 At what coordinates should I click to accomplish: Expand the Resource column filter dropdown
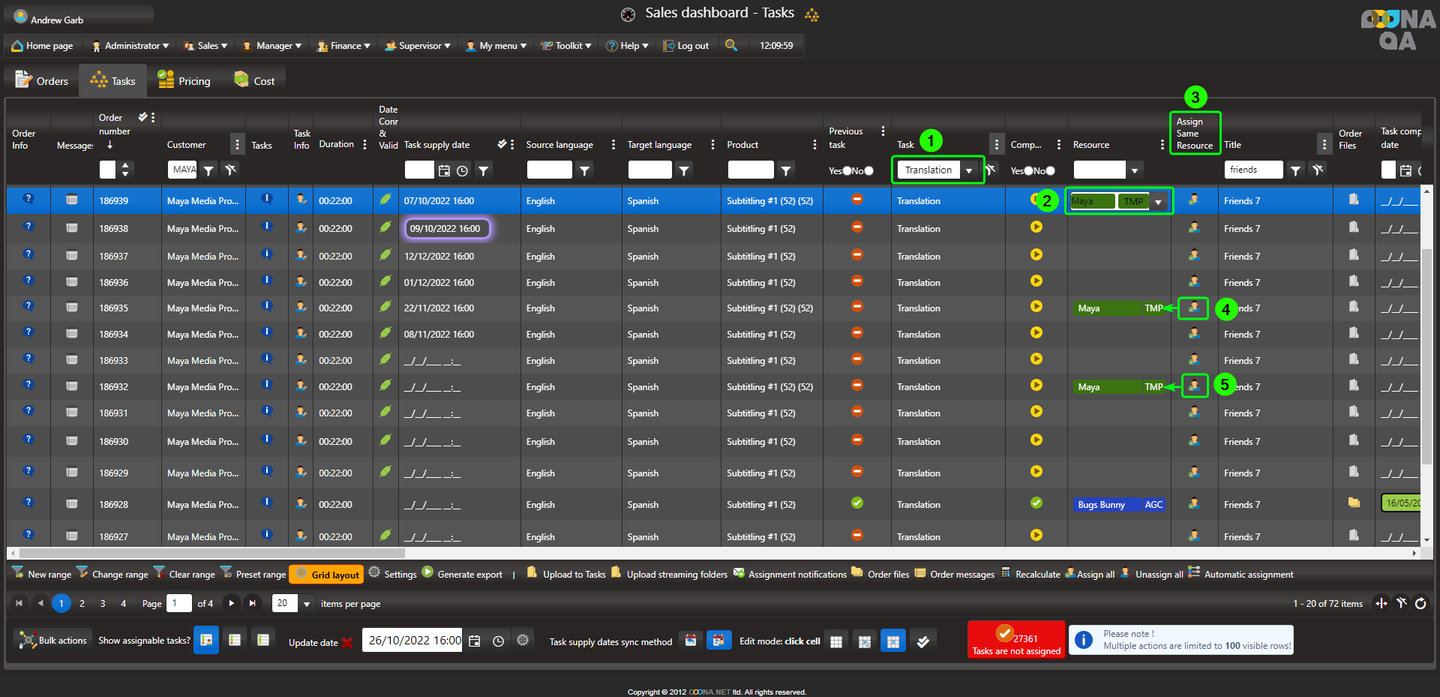click(1135, 170)
